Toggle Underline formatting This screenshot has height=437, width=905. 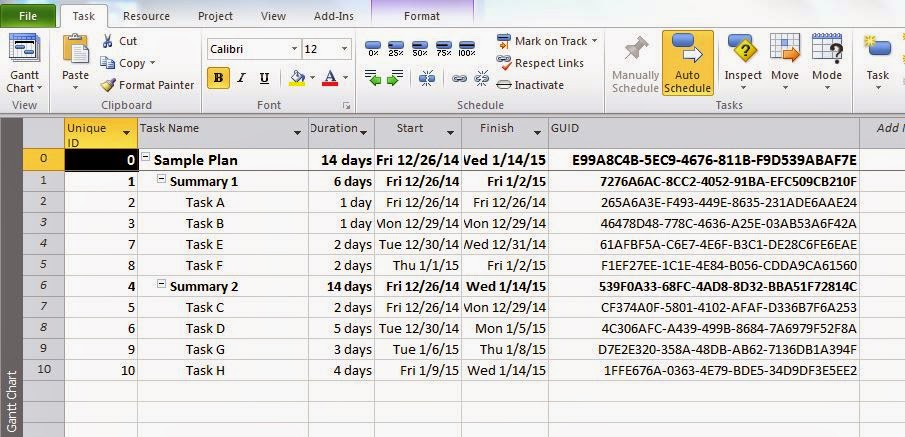tap(264, 78)
